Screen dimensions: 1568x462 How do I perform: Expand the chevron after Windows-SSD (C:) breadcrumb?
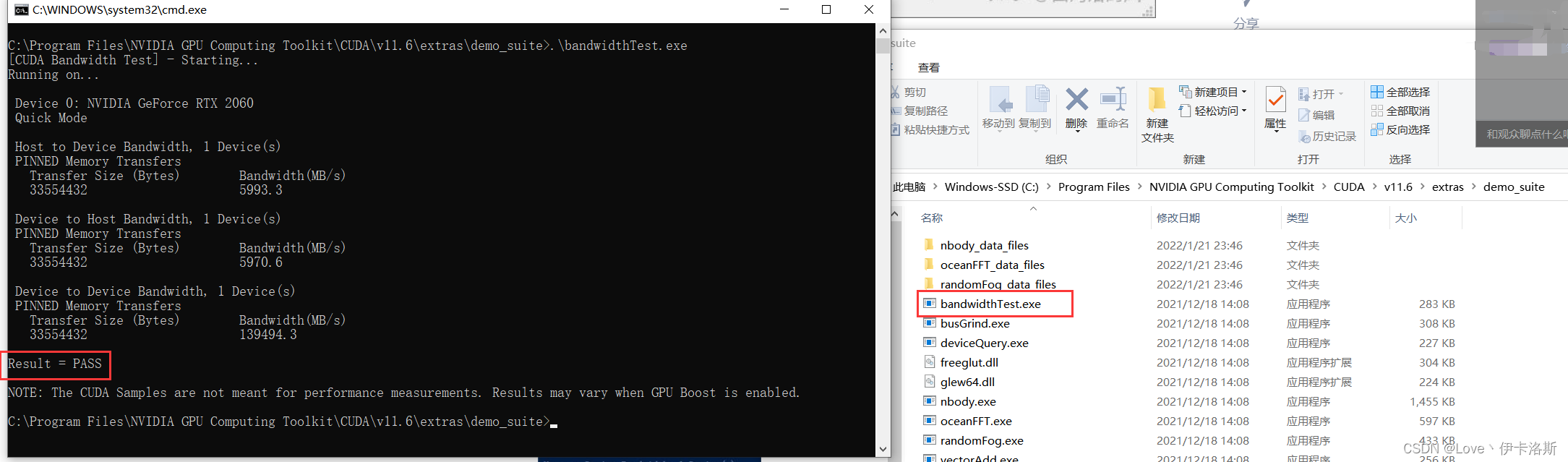click(1049, 187)
